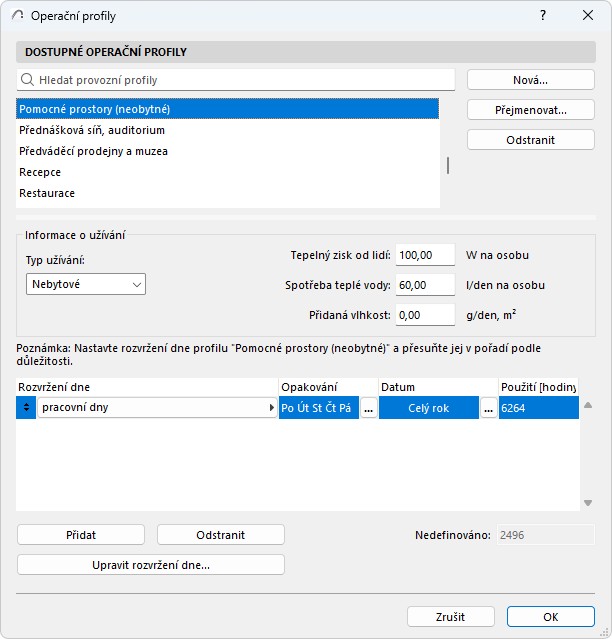Open the Typ užívání Nebytové dropdown
The width and height of the screenshot is (612, 639).
[86, 284]
